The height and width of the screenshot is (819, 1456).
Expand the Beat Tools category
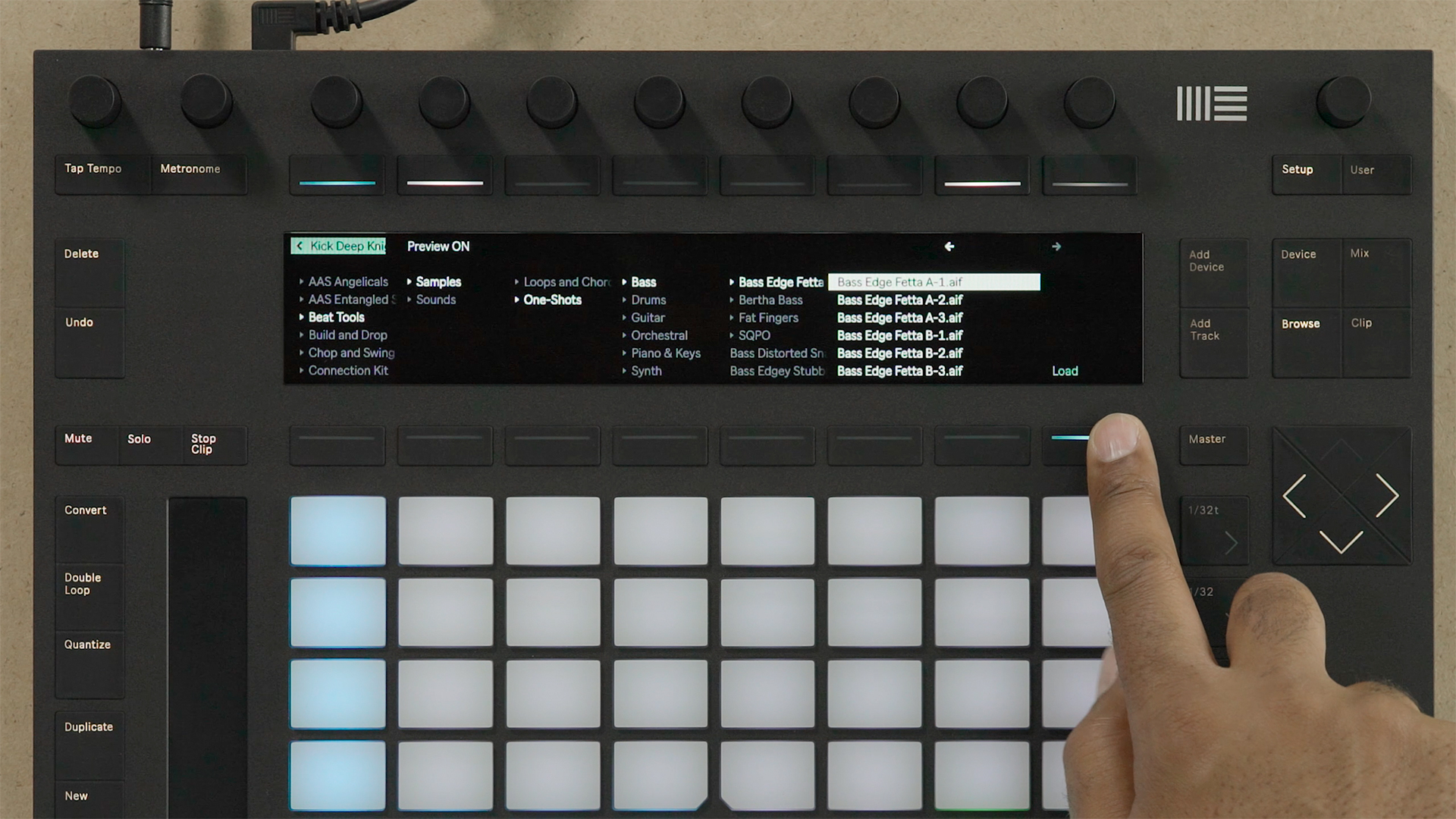(334, 316)
